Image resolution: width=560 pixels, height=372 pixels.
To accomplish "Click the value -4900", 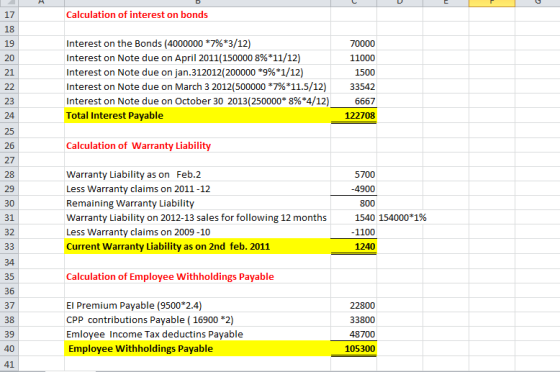I will (x=363, y=189).
